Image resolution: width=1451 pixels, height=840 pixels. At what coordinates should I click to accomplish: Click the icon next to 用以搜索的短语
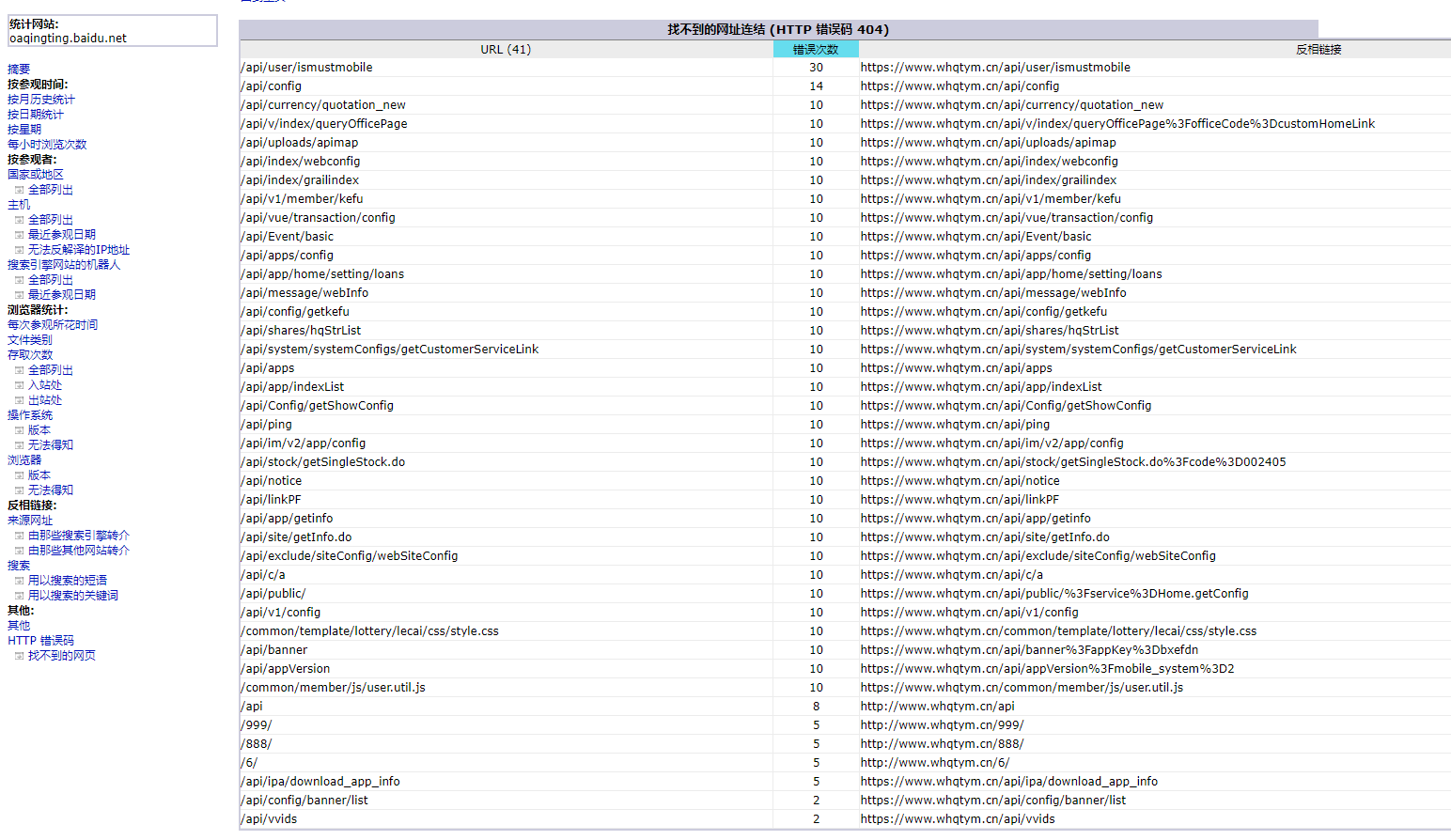[19, 581]
